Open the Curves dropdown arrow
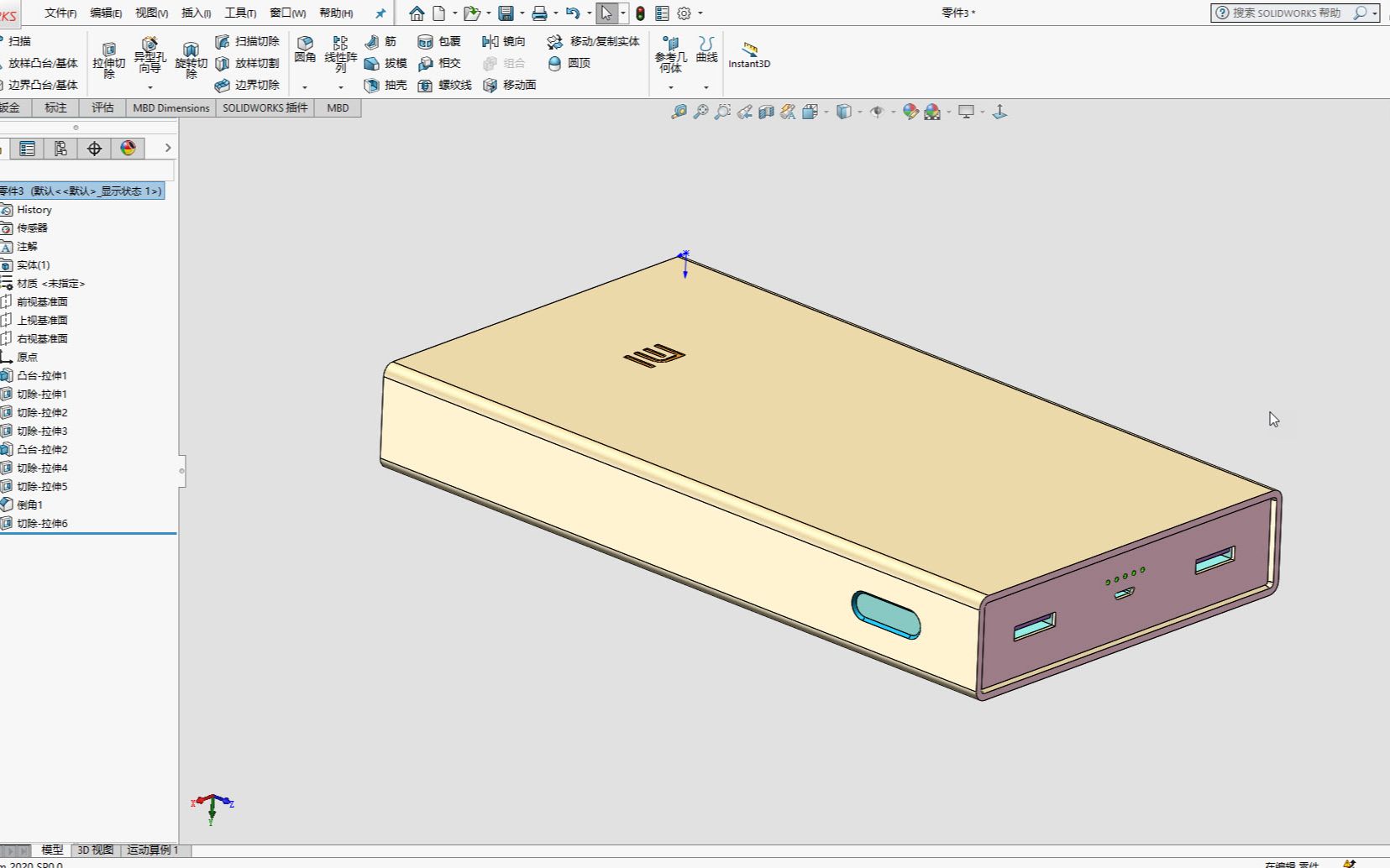The width and height of the screenshot is (1390, 868). [706, 87]
